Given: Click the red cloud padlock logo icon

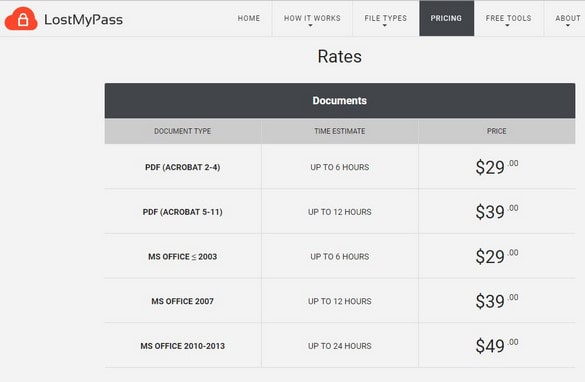Looking at the screenshot, I should point(21,19).
